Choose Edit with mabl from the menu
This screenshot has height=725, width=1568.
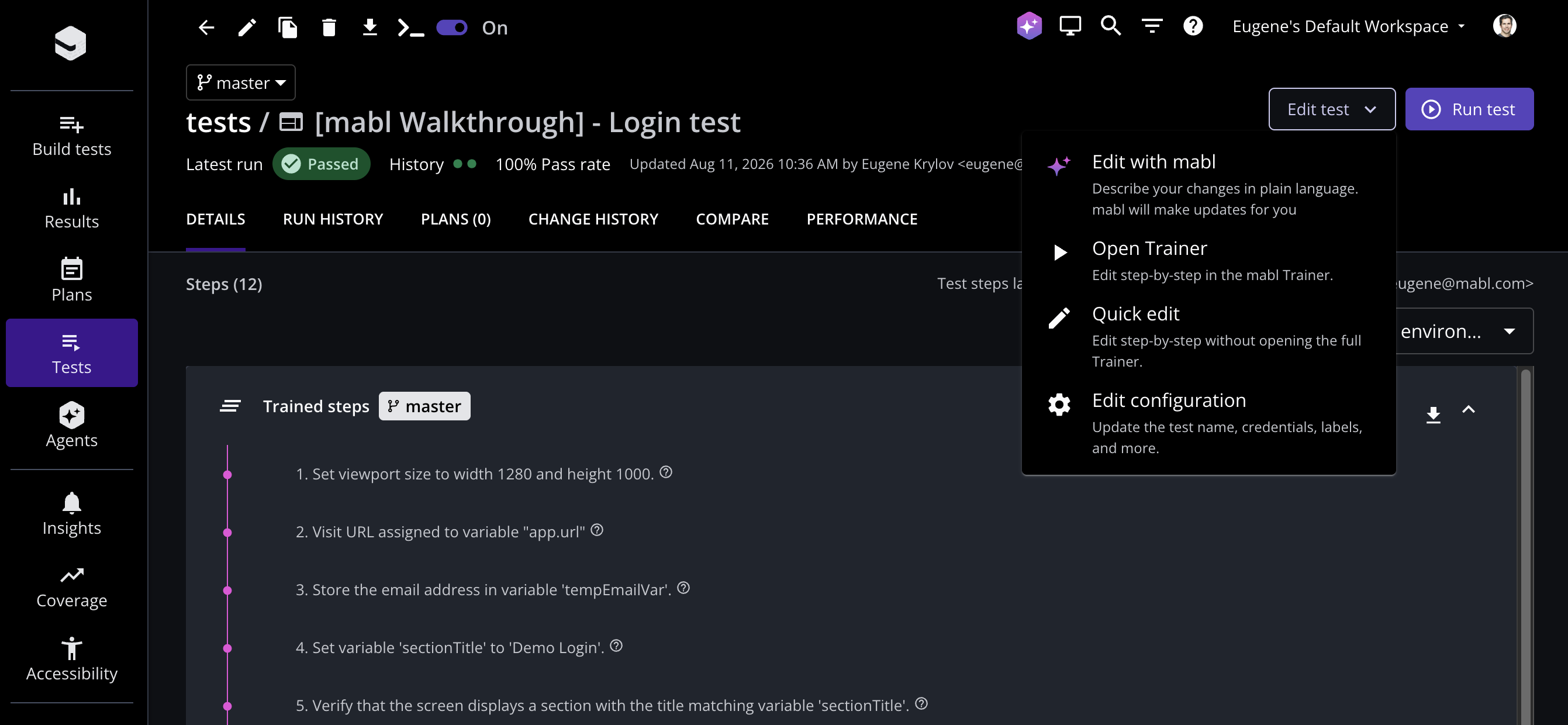click(1208, 184)
